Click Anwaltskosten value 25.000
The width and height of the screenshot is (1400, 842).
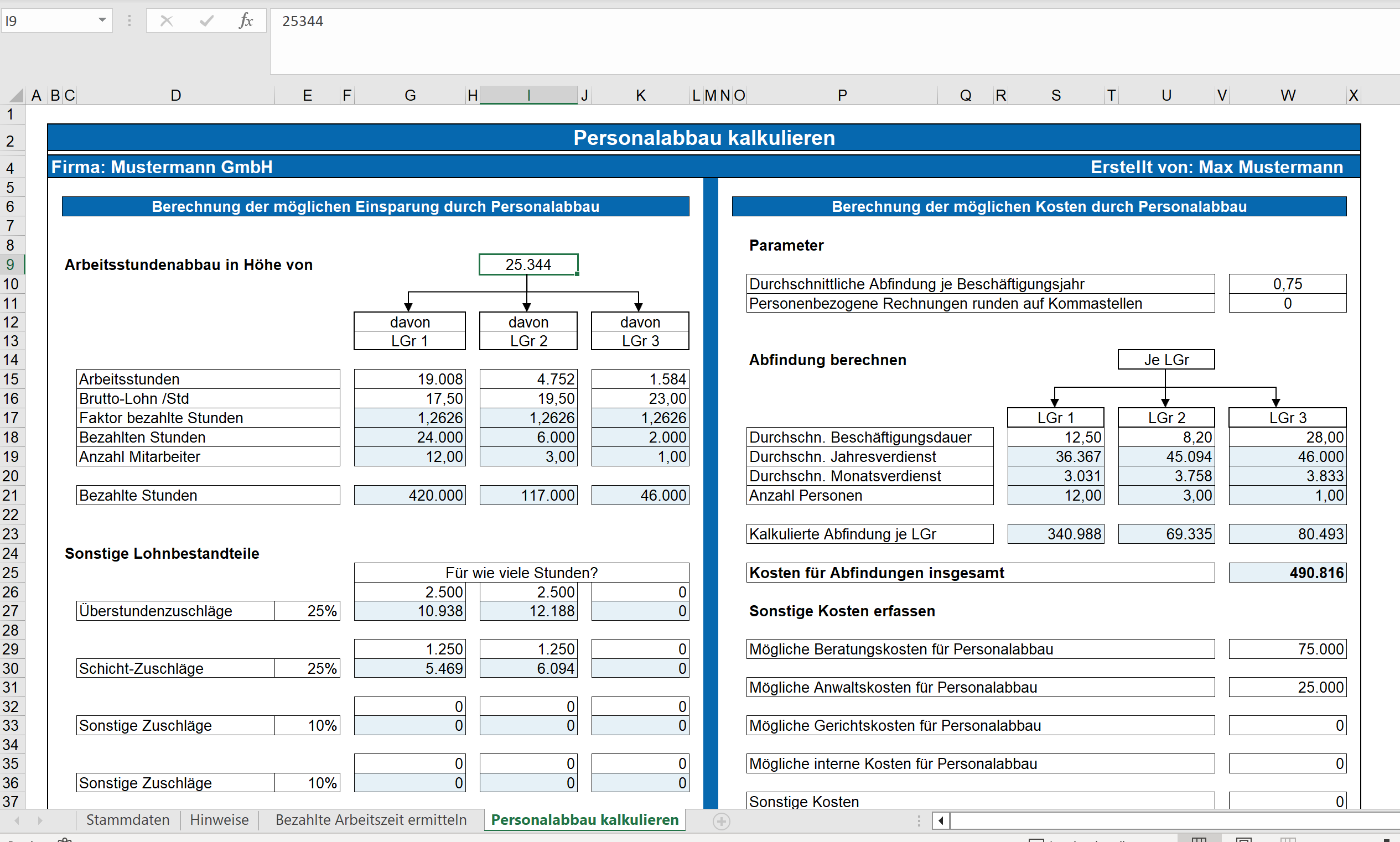click(1288, 687)
